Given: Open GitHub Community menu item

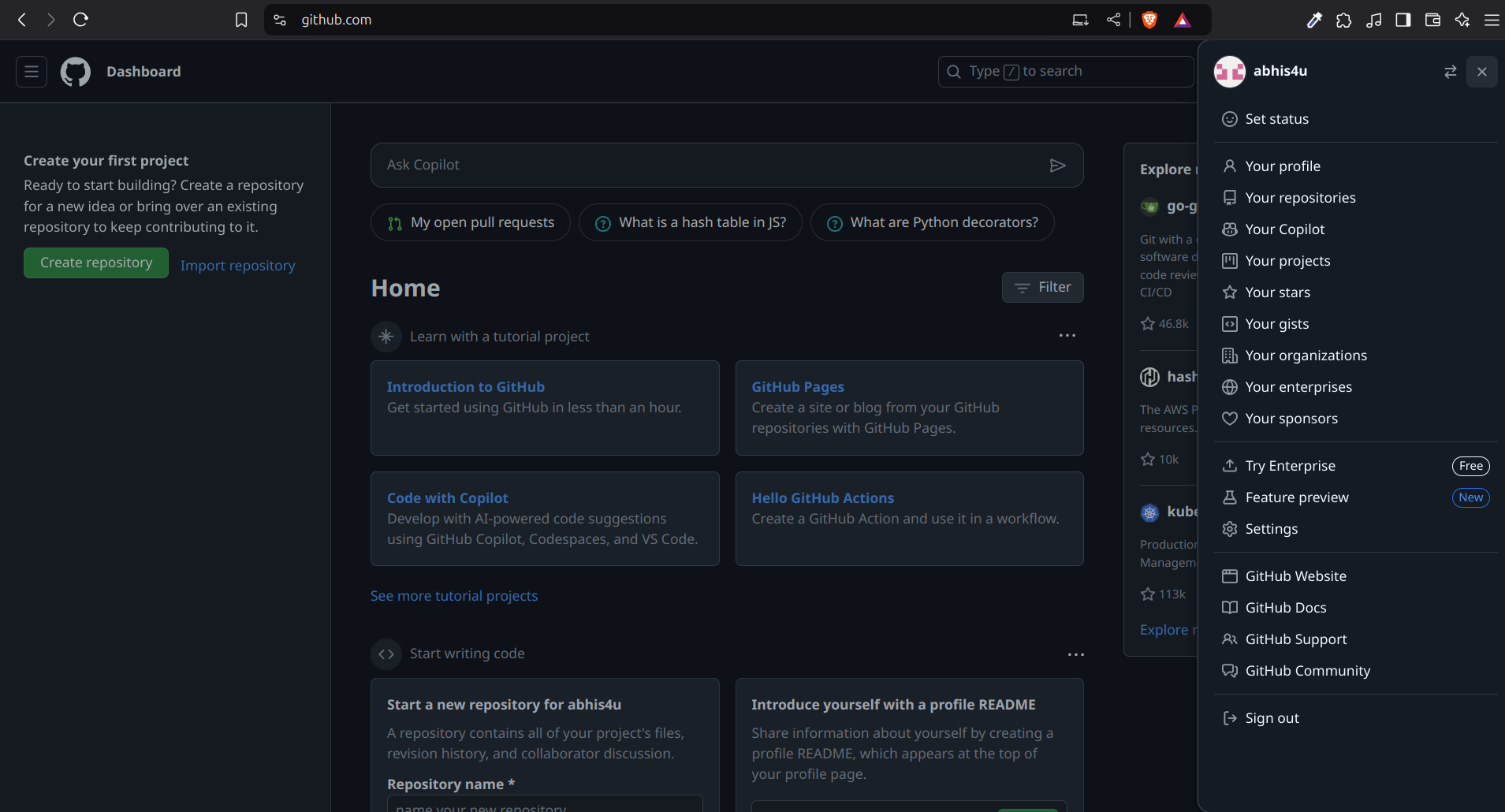Looking at the screenshot, I should [1356, 671].
